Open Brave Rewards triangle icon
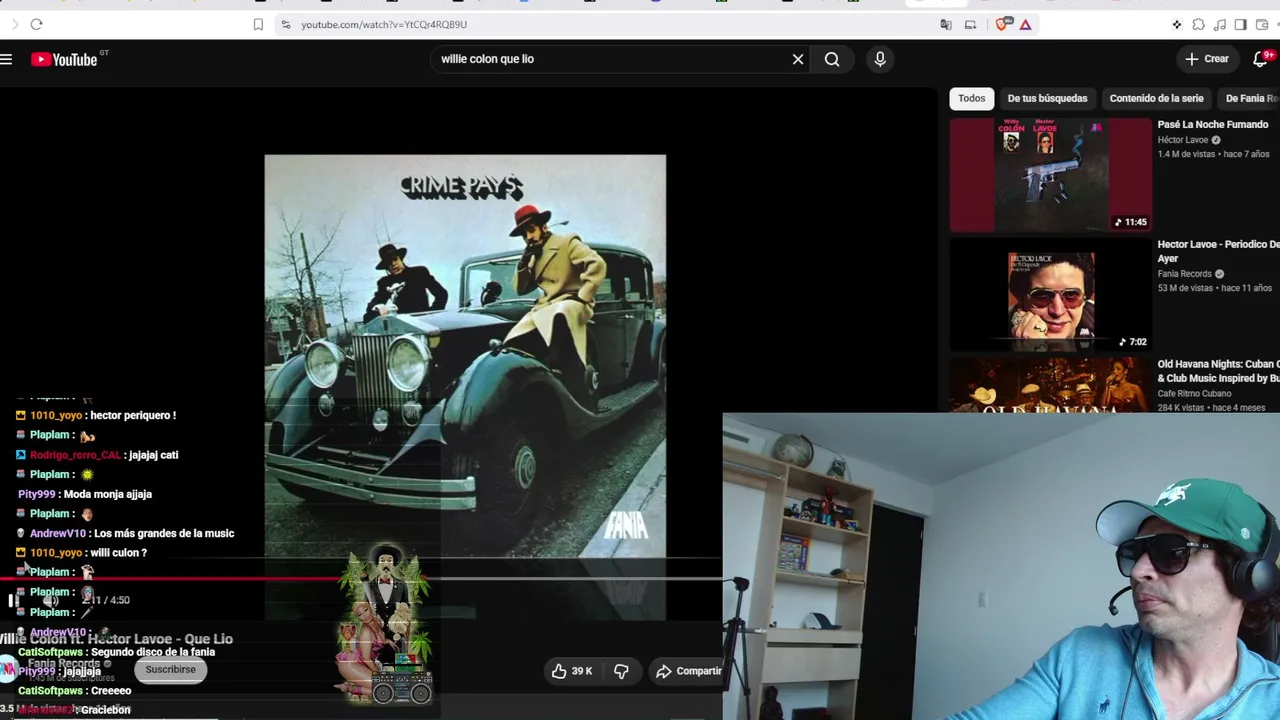 click(x=1025, y=24)
